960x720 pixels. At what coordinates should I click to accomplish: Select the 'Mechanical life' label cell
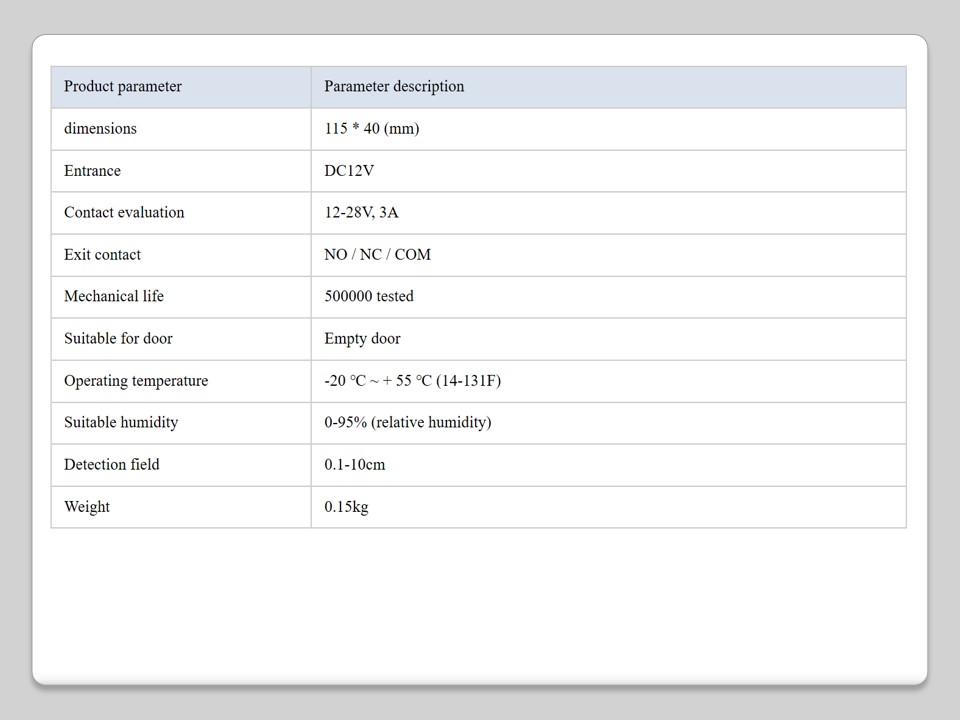point(114,297)
